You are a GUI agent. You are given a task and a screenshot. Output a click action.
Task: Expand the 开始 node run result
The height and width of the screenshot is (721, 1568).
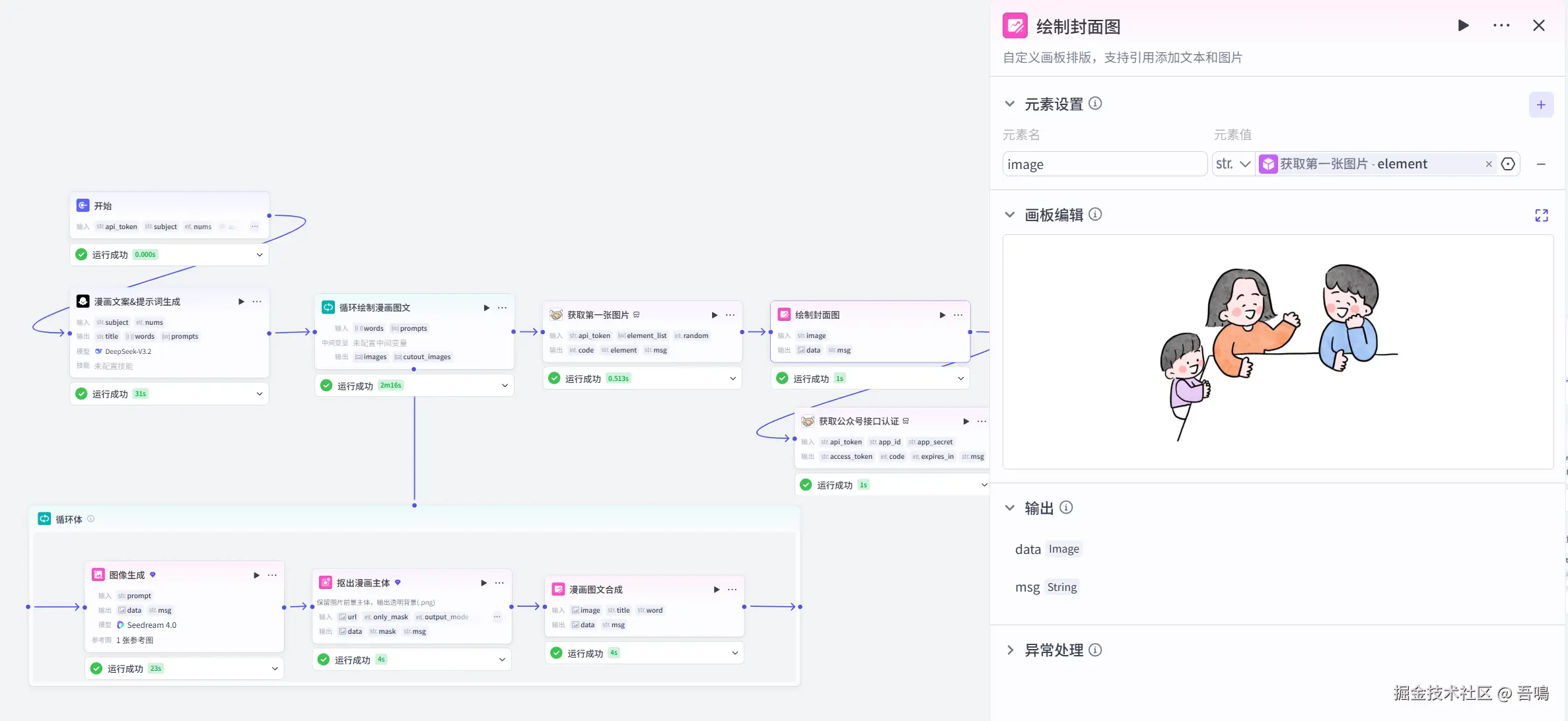pos(260,255)
